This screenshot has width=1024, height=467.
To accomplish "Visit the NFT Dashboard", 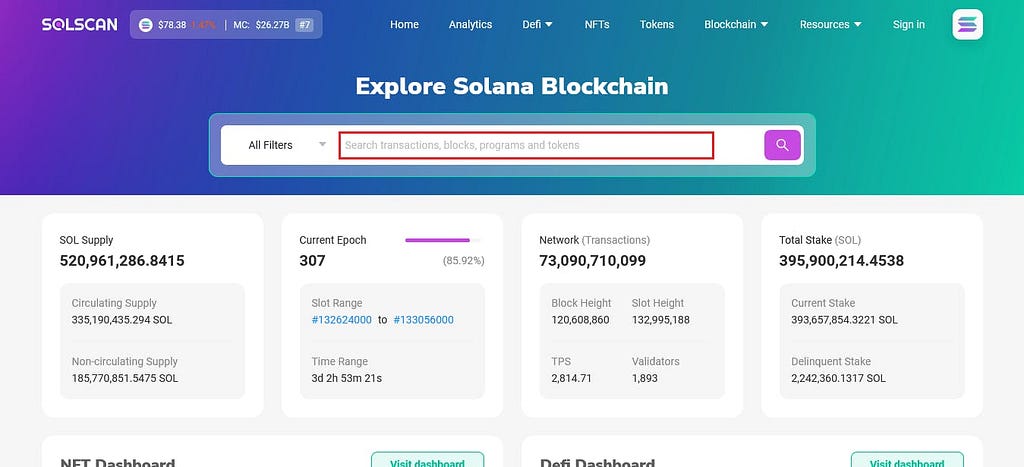I will [427, 460].
